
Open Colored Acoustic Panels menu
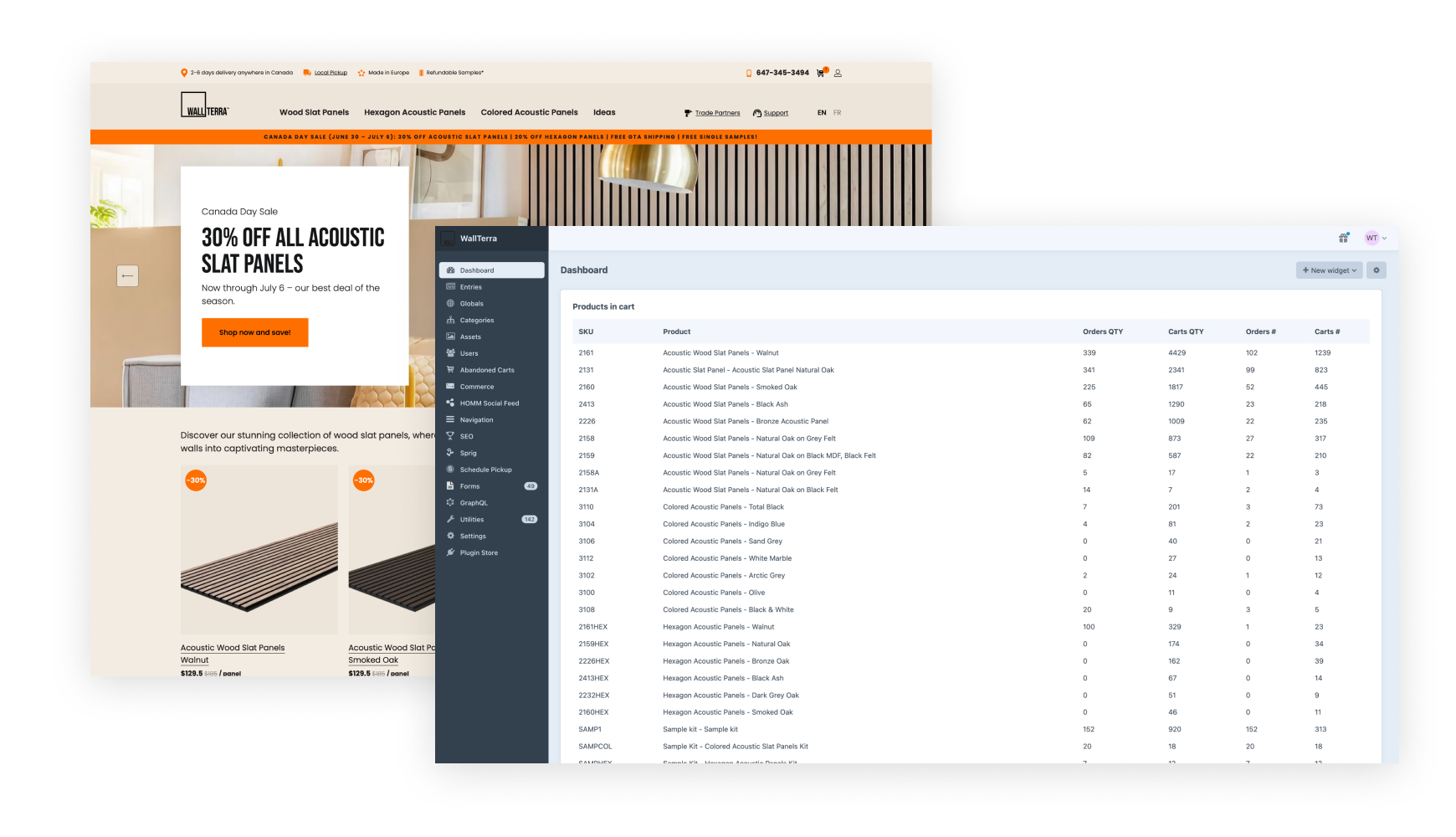(x=529, y=112)
